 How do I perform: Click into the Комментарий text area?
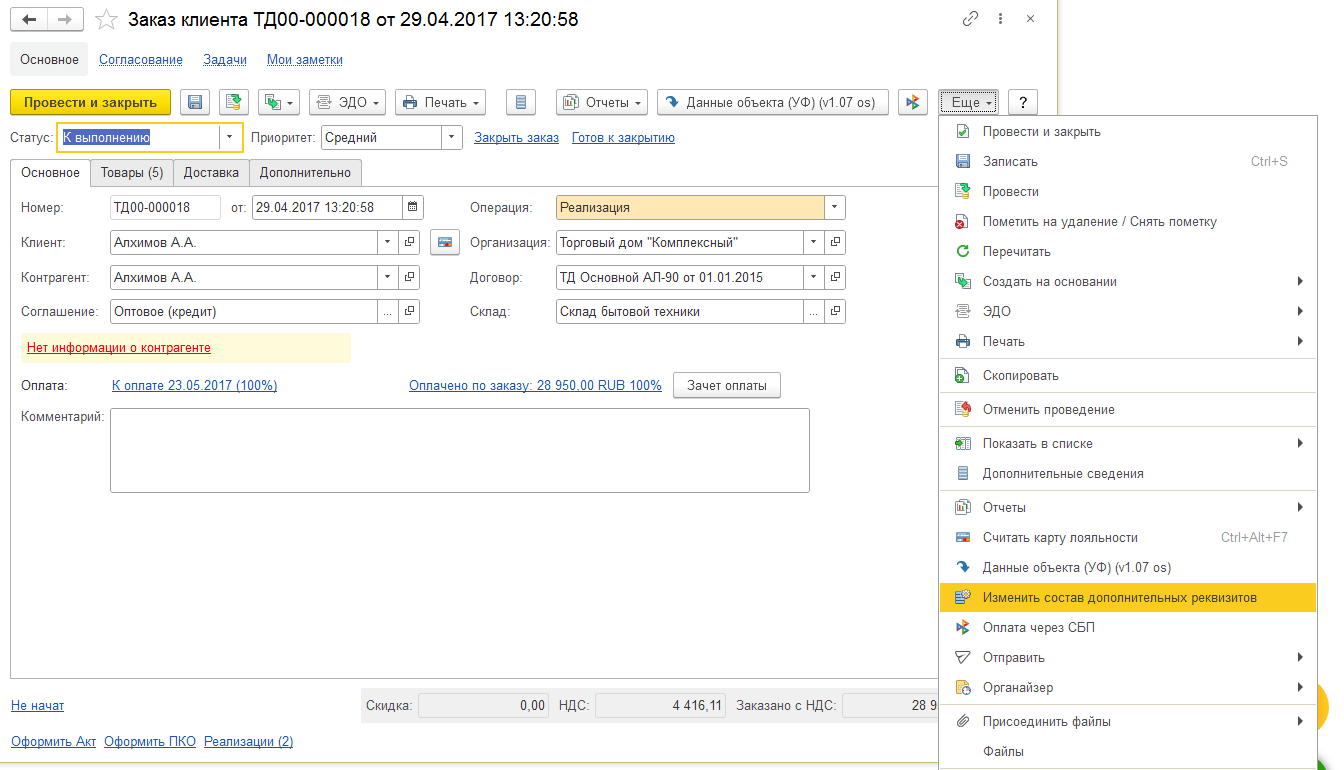tap(459, 450)
